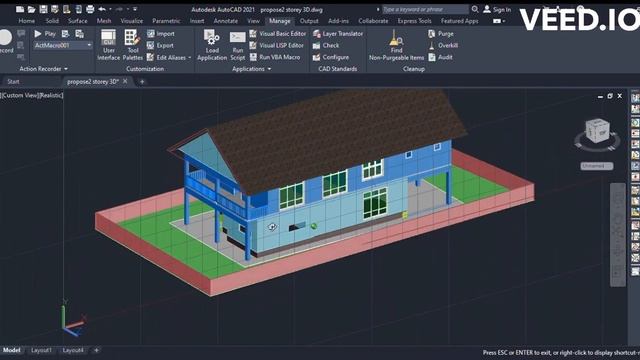Click the keyword search input field
The height and width of the screenshot is (360, 640).
click(425, 9)
